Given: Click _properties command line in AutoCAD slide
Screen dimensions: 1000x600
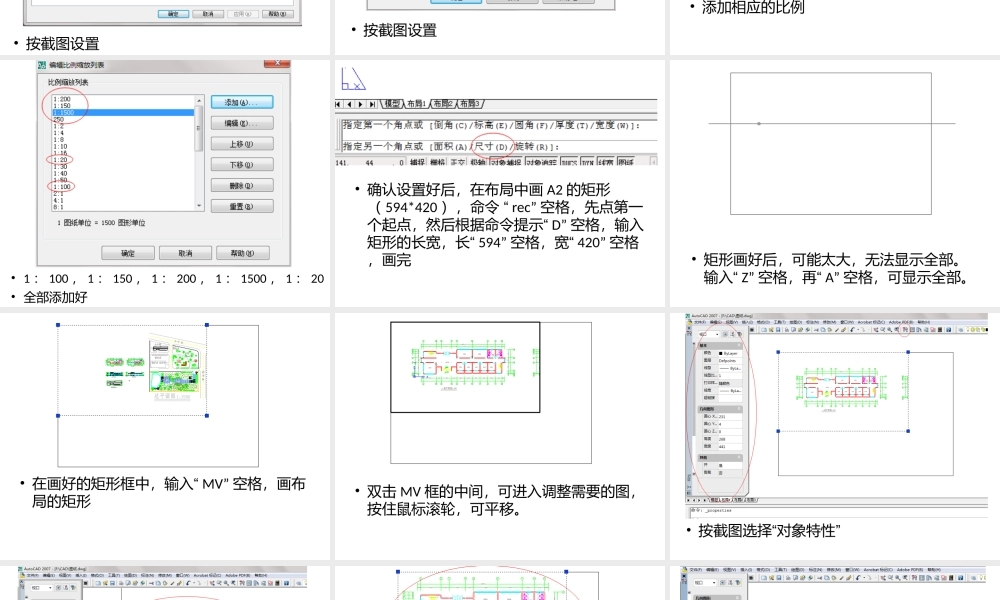Looking at the screenshot, I should click(x=837, y=510).
